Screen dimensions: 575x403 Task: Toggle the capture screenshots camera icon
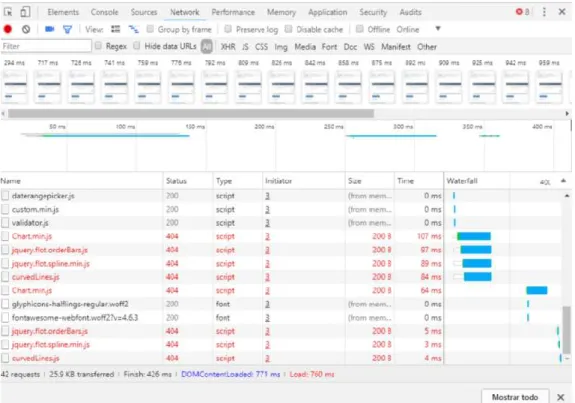click(50, 29)
